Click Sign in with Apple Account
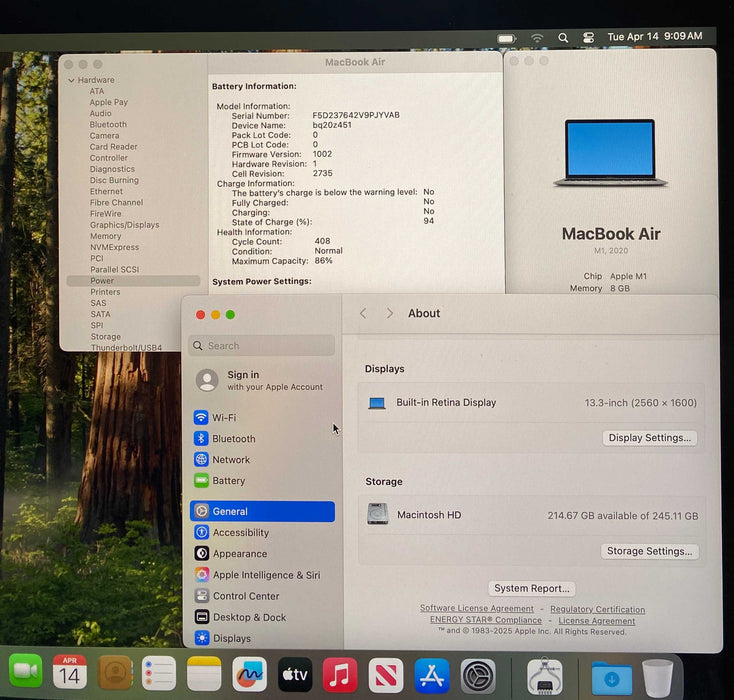 260,380
